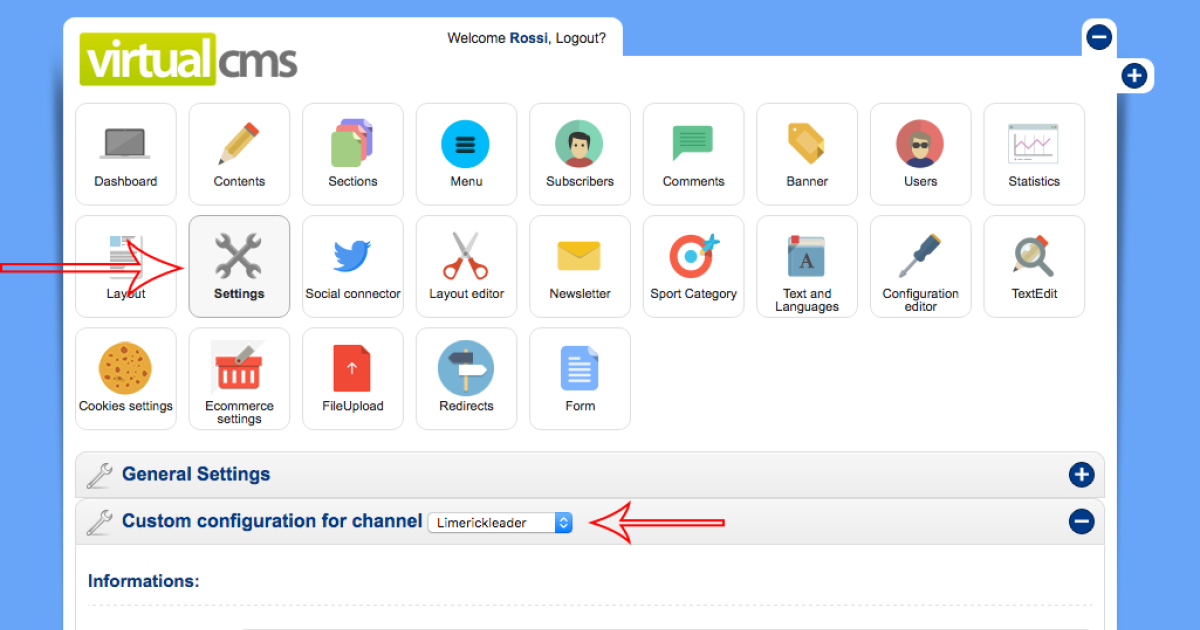
Task: Click the top-right plus expand button
Action: (1133, 75)
